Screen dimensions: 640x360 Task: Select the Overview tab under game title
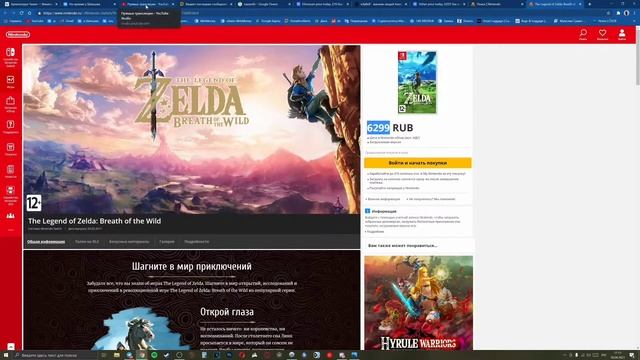tap(46, 242)
